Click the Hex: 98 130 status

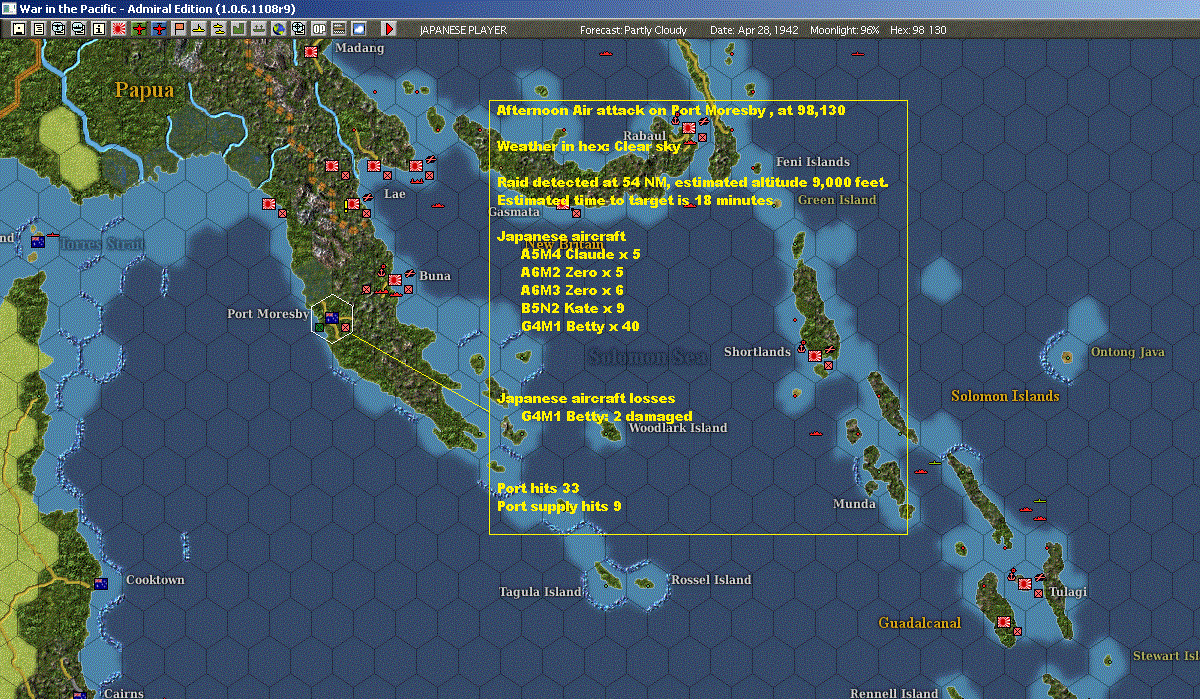point(916,30)
